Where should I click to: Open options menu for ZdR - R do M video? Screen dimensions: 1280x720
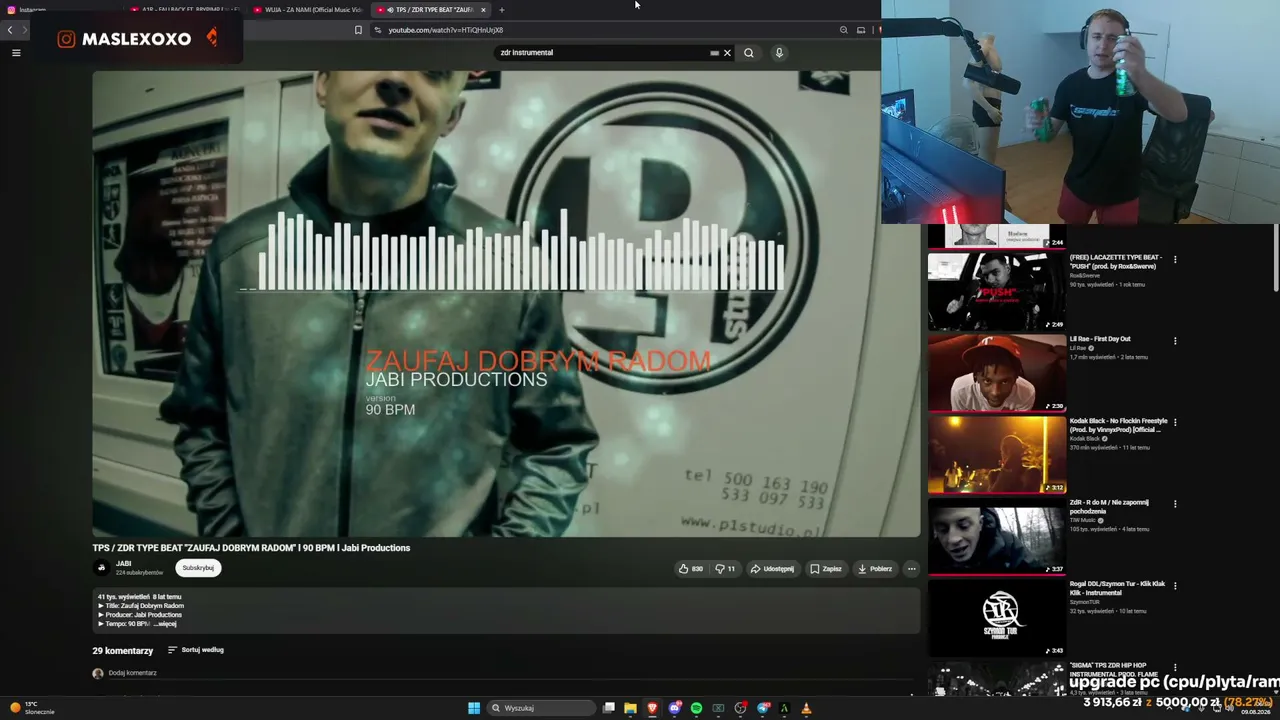point(1175,504)
